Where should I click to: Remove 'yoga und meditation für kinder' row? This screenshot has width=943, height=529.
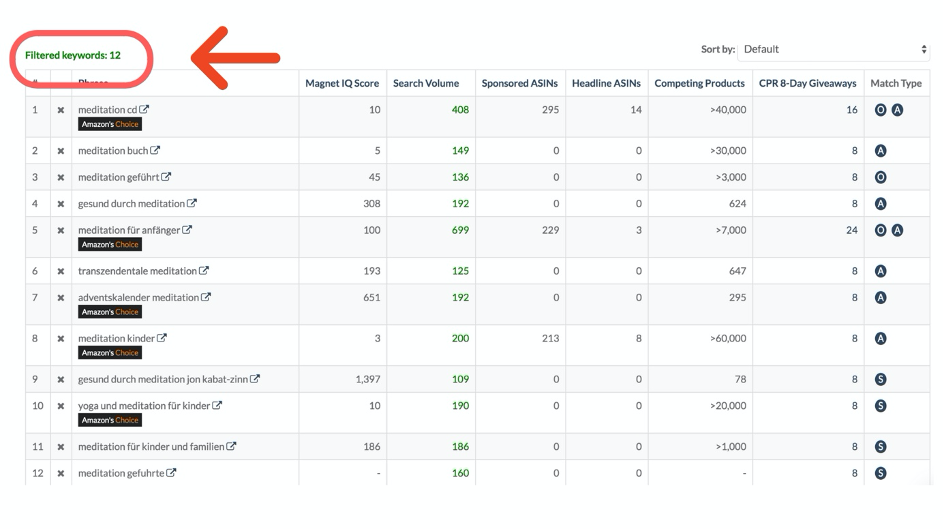61,406
